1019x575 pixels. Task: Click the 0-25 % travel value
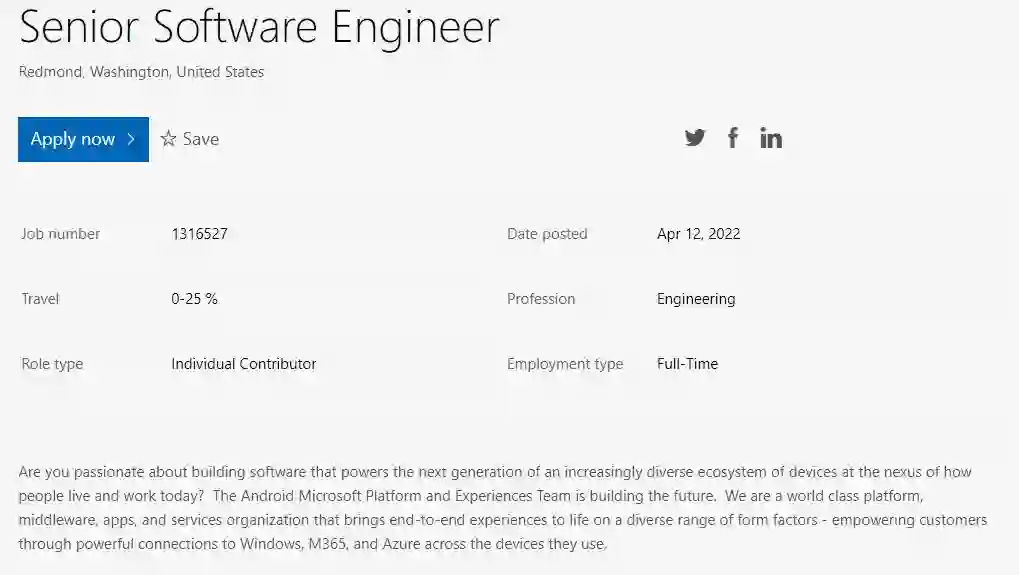point(194,299)
